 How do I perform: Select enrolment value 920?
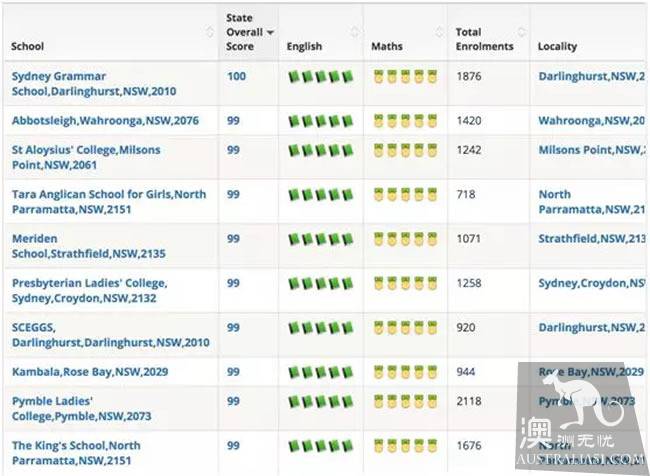pos(466,328)
